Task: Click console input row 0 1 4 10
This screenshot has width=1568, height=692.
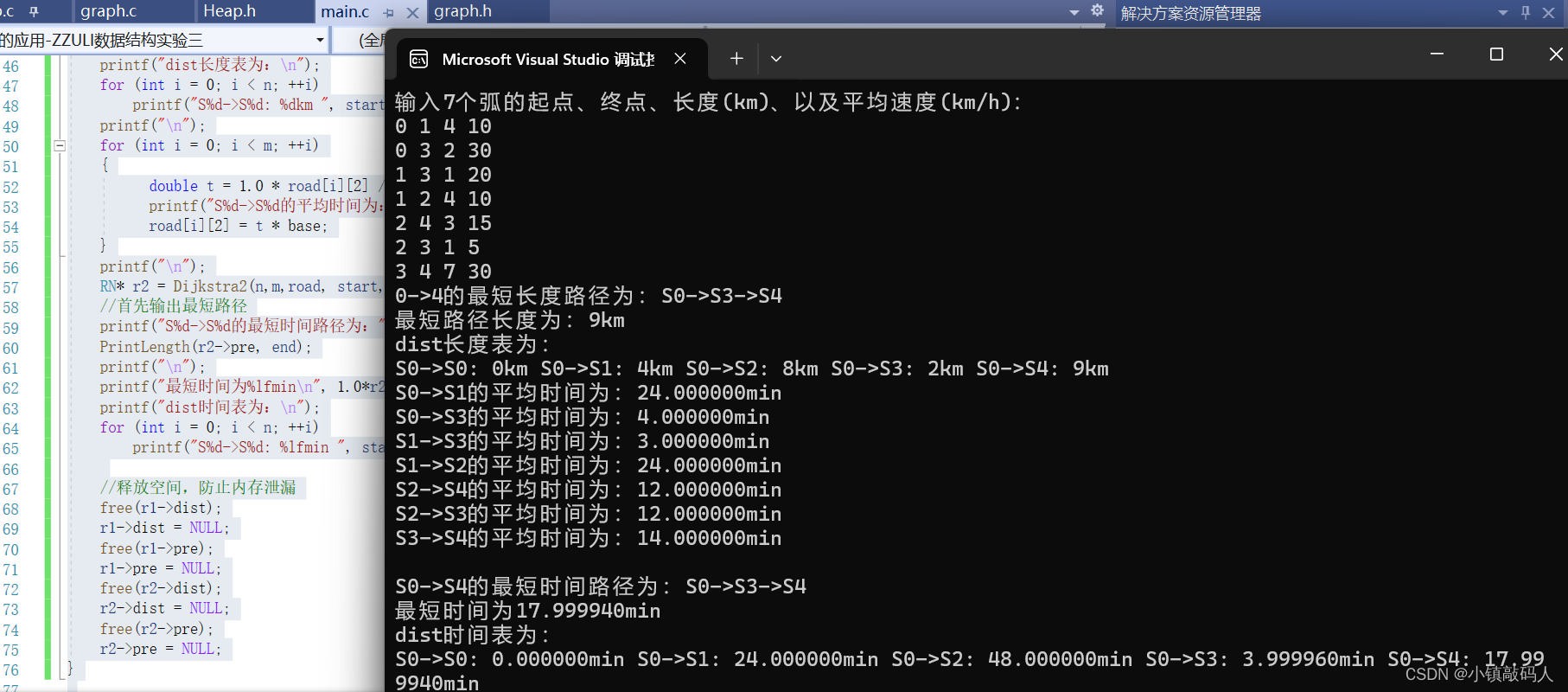Action: coord(443,126)
